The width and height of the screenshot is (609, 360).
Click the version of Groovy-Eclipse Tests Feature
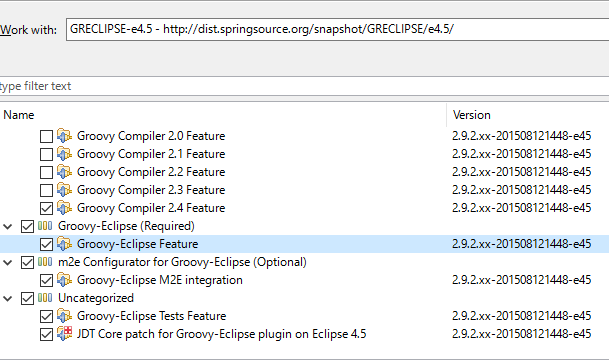click(522, 316)
